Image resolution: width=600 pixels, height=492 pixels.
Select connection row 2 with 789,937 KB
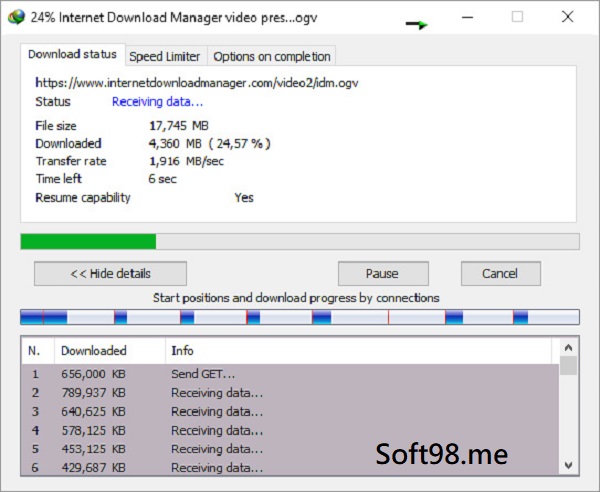click(x=290, y=393)
